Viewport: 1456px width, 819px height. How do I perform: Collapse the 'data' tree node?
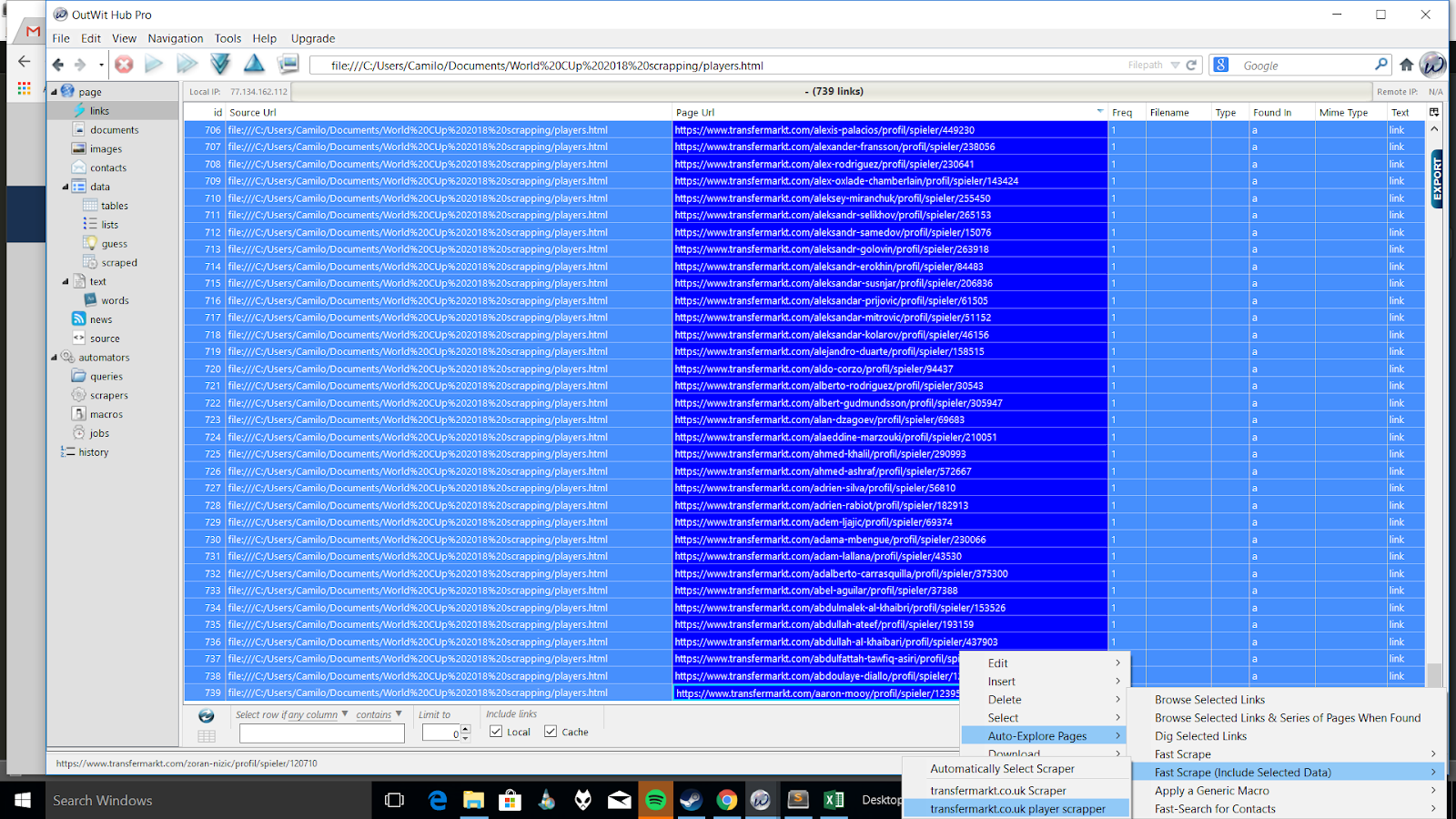click(x=66, y=187)
